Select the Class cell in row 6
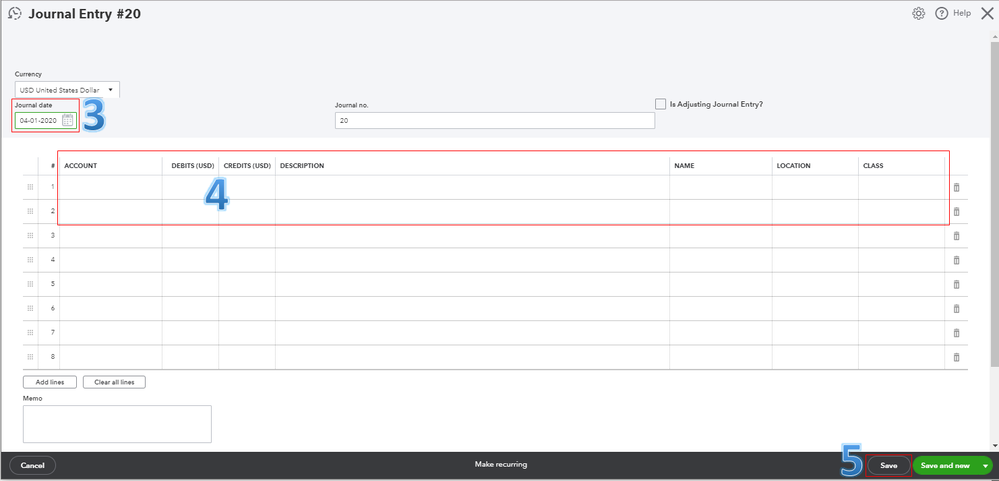This screenshot has height=481, width=999. [x=902, y=308]
